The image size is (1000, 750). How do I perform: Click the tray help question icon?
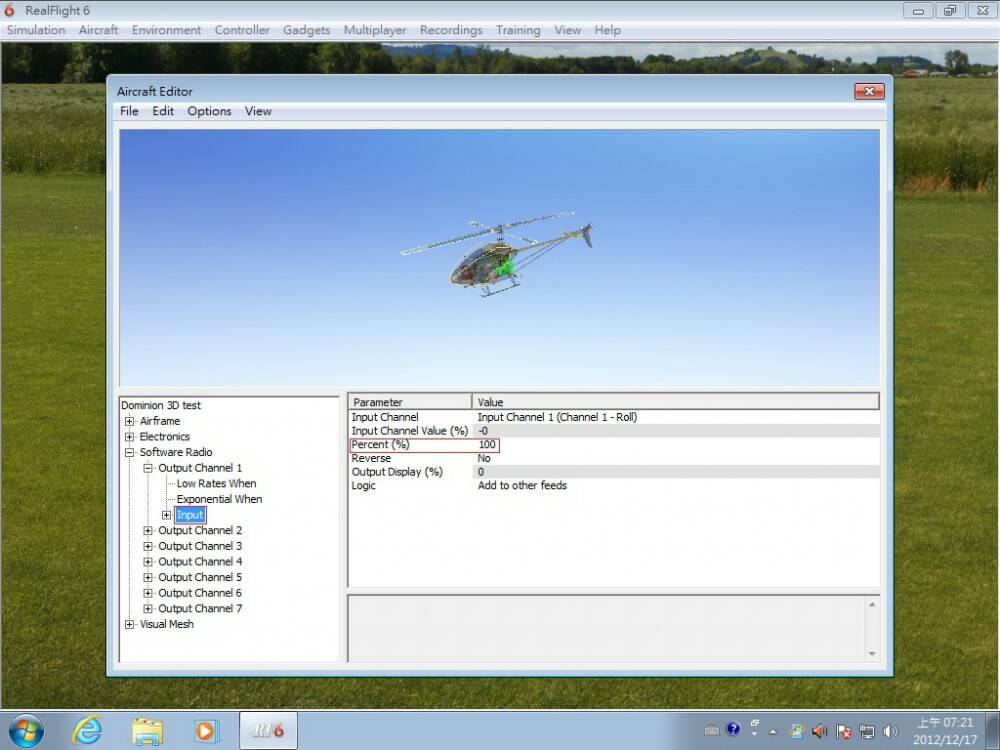point(733,729)
